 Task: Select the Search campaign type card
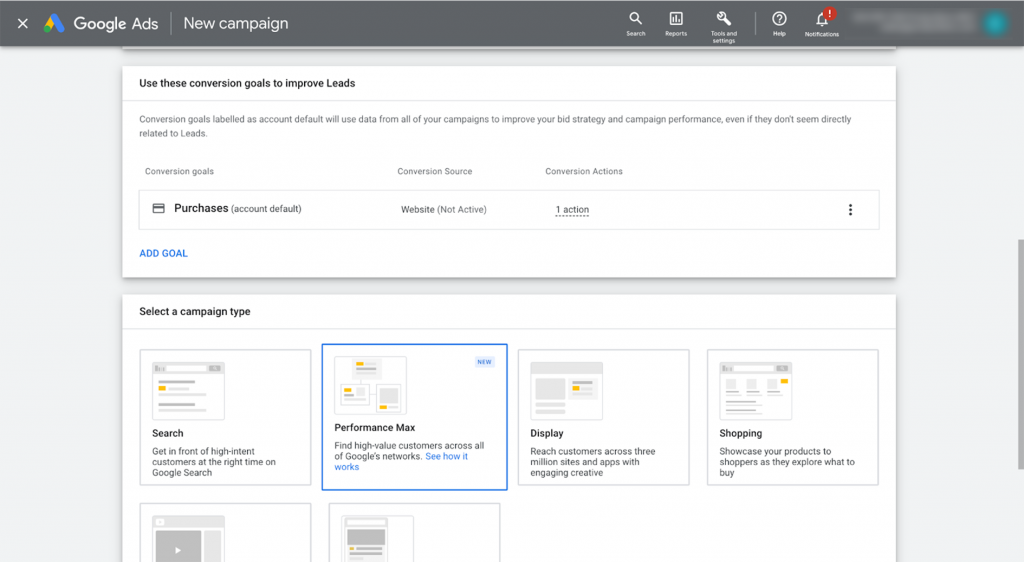coord(225,417)
